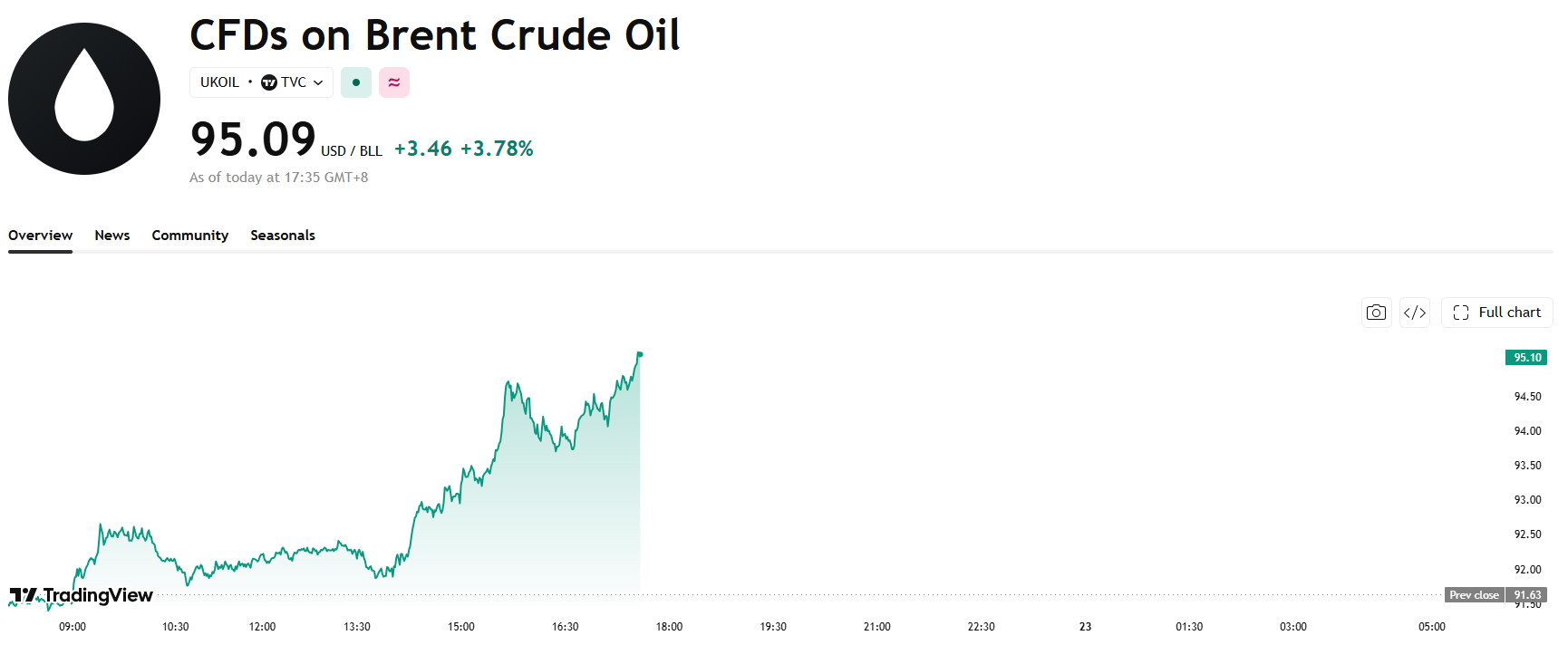Click the 95.09 price value
This screenshot has width=1568, height=645.
(x=253, y=140)
